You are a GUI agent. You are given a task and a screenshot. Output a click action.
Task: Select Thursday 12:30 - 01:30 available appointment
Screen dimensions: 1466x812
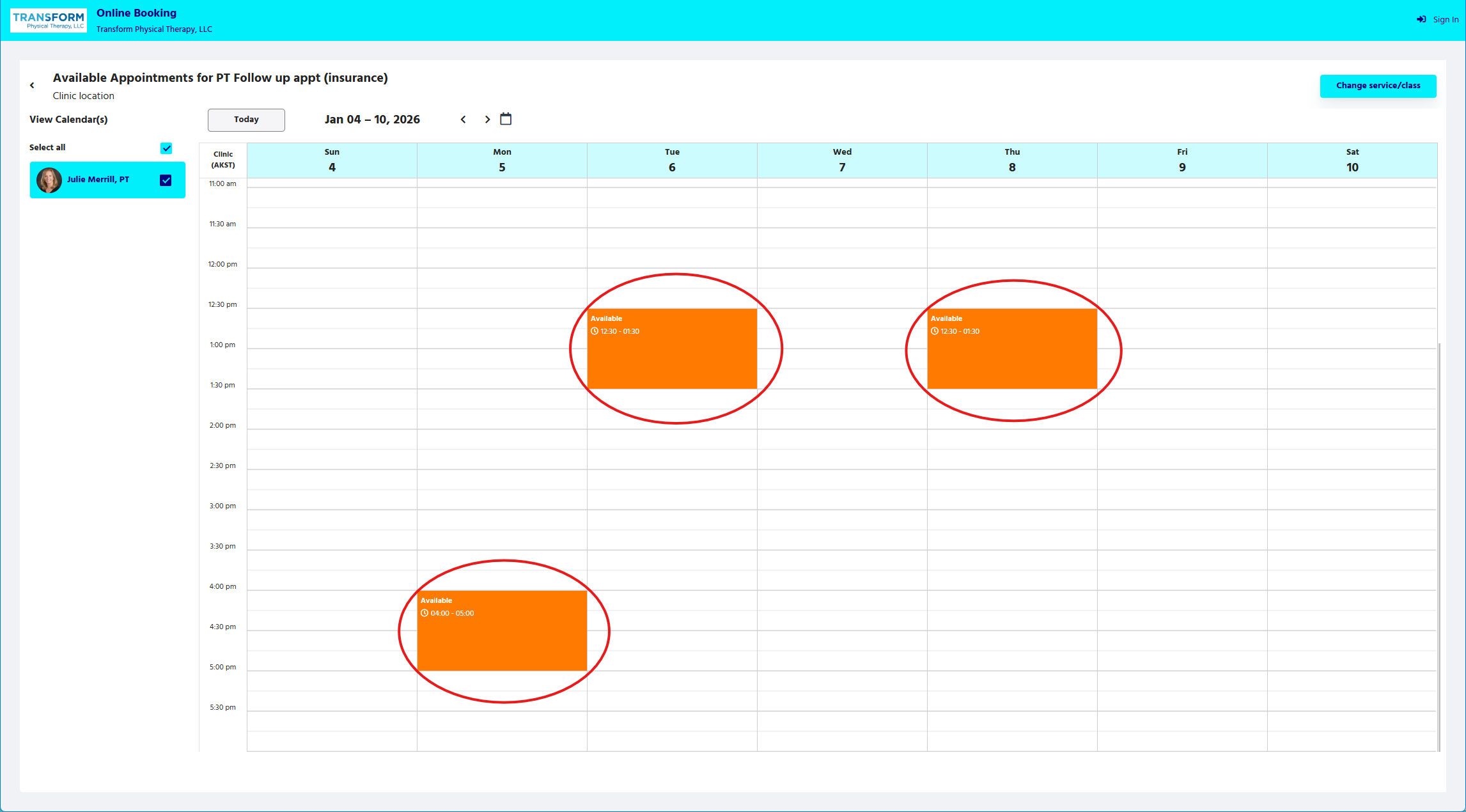tap(1012, 355)
